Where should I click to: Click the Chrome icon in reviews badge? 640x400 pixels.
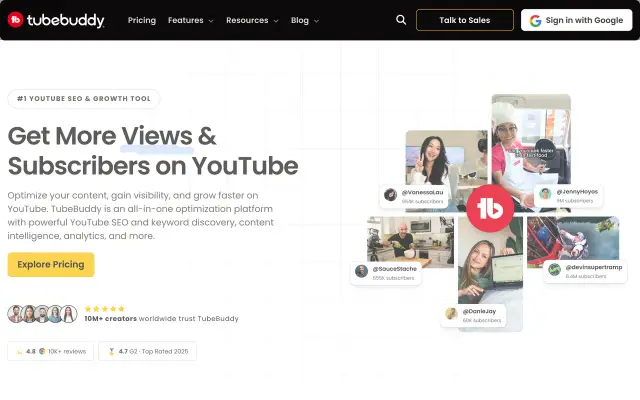click(42, 351)
